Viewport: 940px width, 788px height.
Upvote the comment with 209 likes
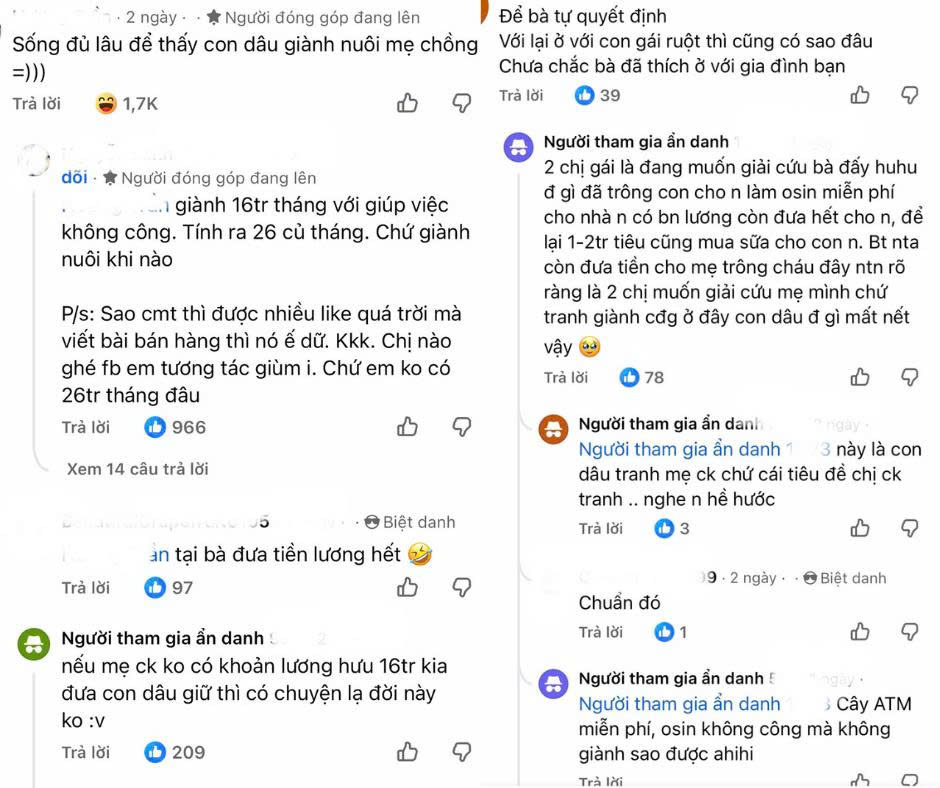click(x=407, y=752)
